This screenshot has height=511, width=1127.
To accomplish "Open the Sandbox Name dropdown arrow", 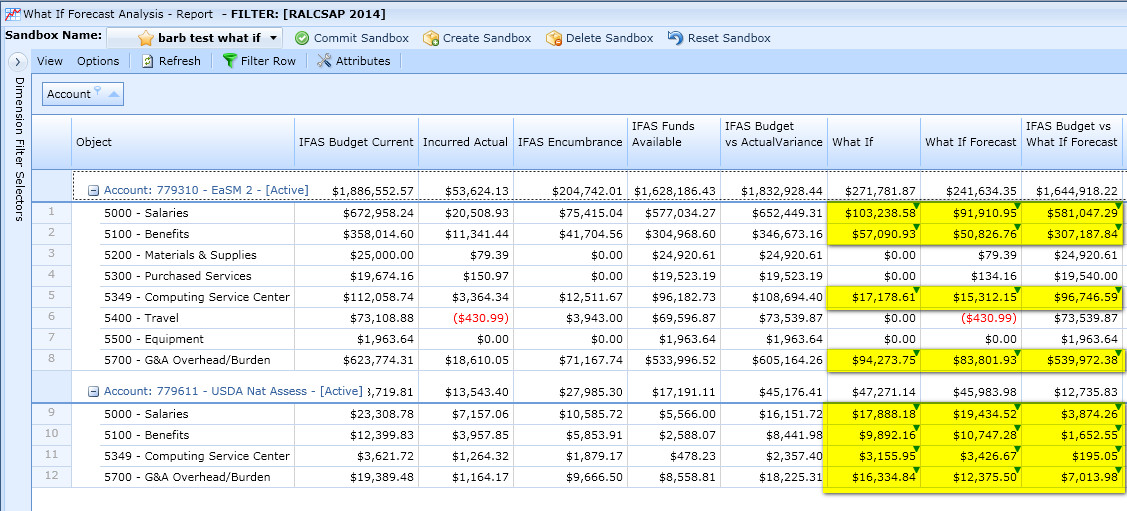I will (274, 38).
